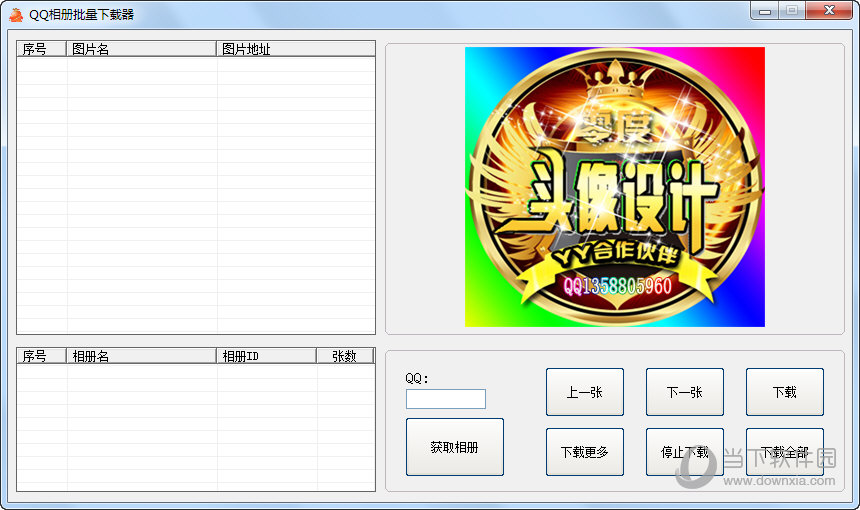Show next photo with 下一张
The height and width of the screenshot is (510, 860).
click(684, 392)
